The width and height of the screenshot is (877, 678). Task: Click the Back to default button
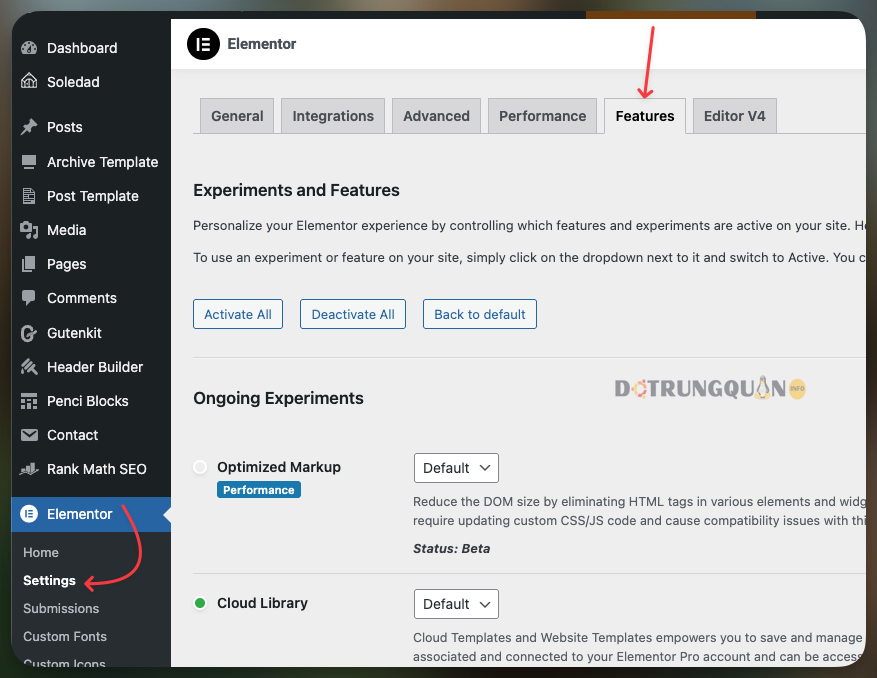[480, 314]
